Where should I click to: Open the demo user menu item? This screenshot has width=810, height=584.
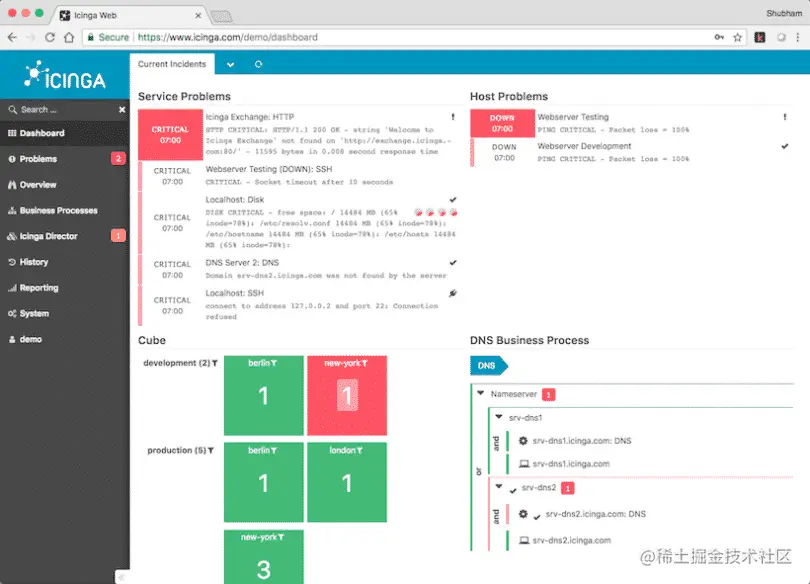pyautogui.click(x=65, y=339)
